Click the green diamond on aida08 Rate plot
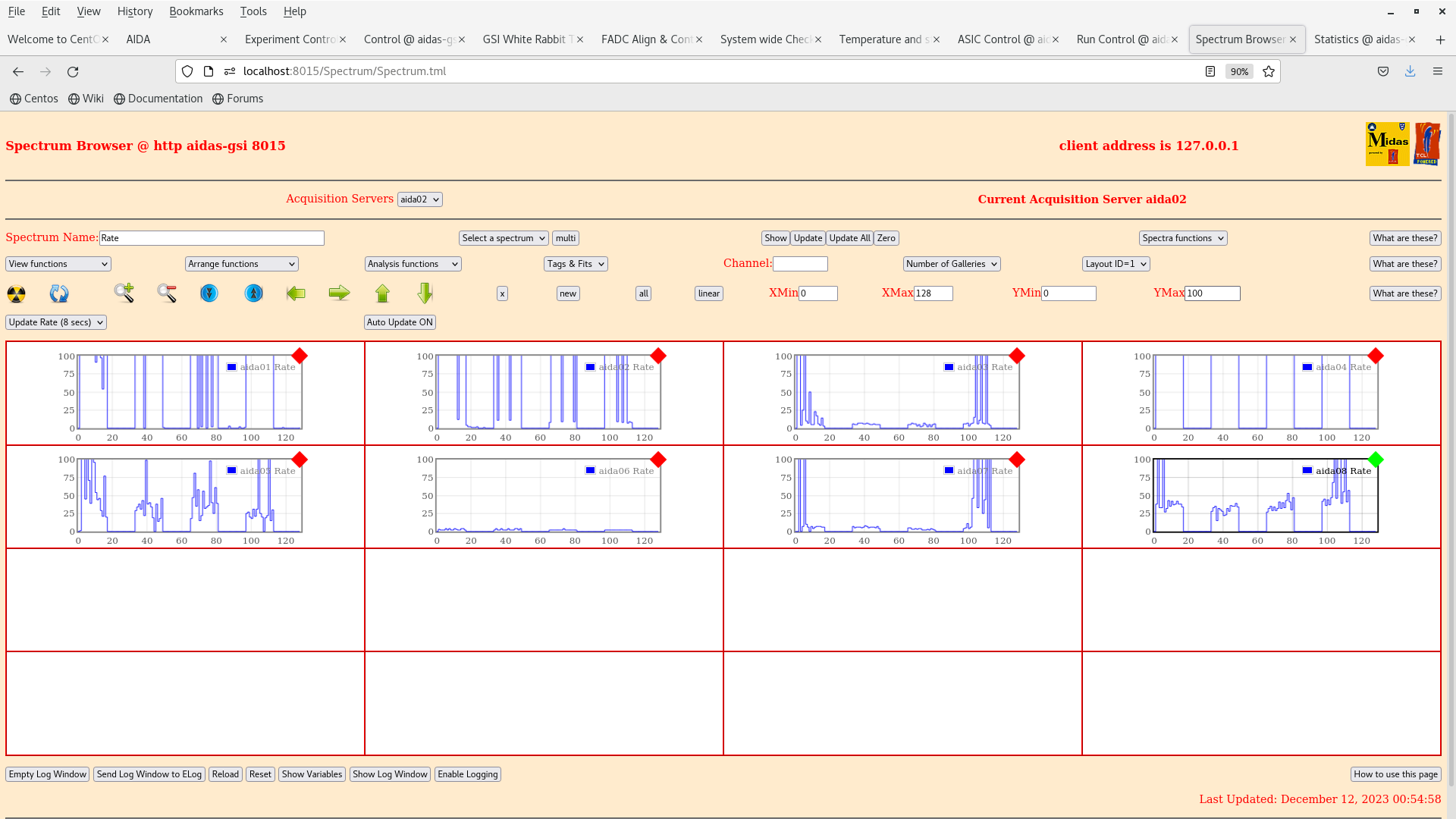This screenshot has width=1456, height=819. click(x=1376, y=459)
